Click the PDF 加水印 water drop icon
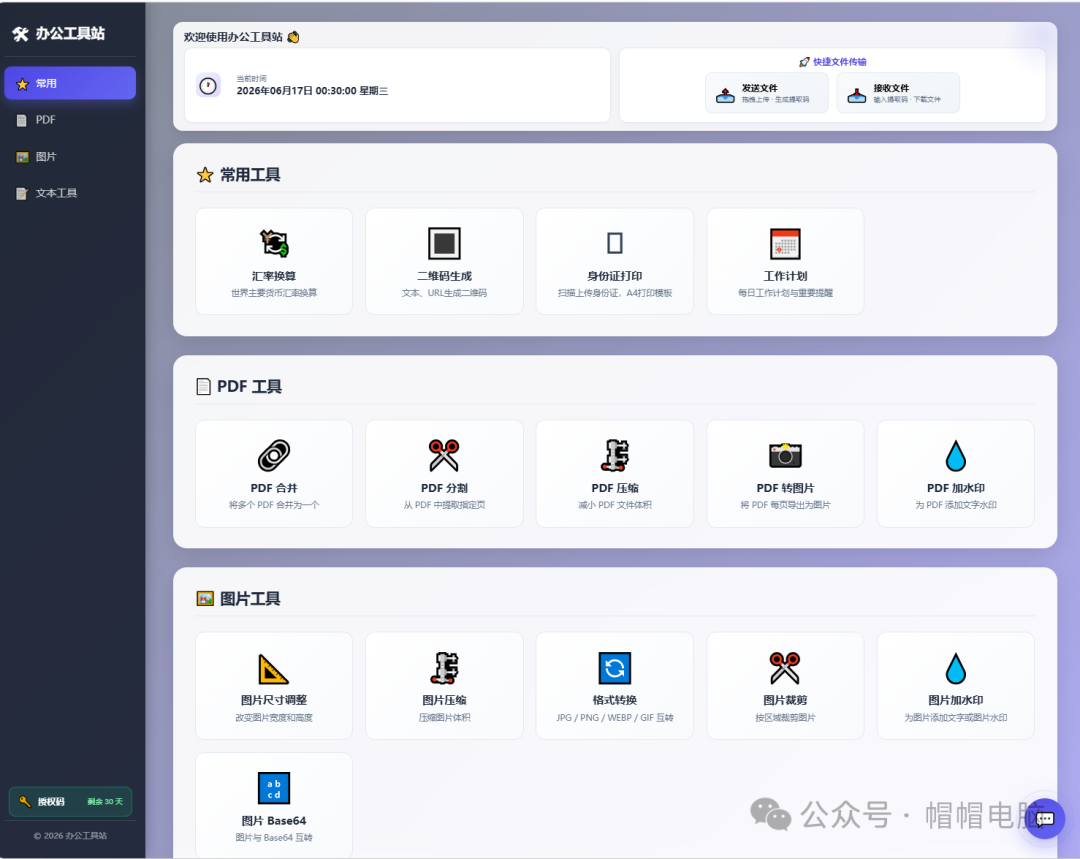Image resolution: width=1080 pixels, height=859 pixels. click(x=956, y=455)
